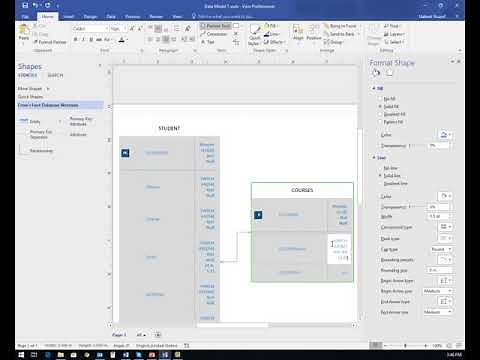Screen dimensions: 480x360
Task: Open the Search tab in Shapes pane
Action: [x=55, y=75]
